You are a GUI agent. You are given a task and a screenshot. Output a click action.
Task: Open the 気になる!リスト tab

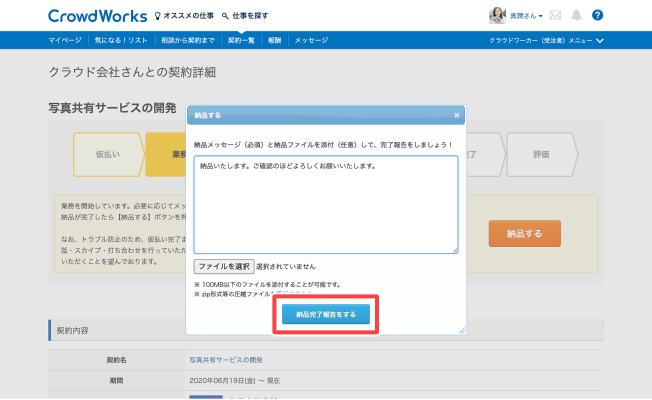(119, 40)
